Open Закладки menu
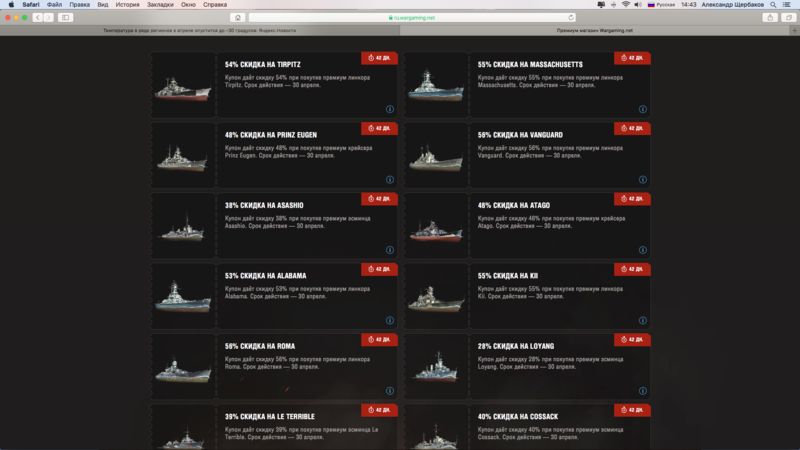Viewport: 800px width, 450px height. click(x=160, y=5)
